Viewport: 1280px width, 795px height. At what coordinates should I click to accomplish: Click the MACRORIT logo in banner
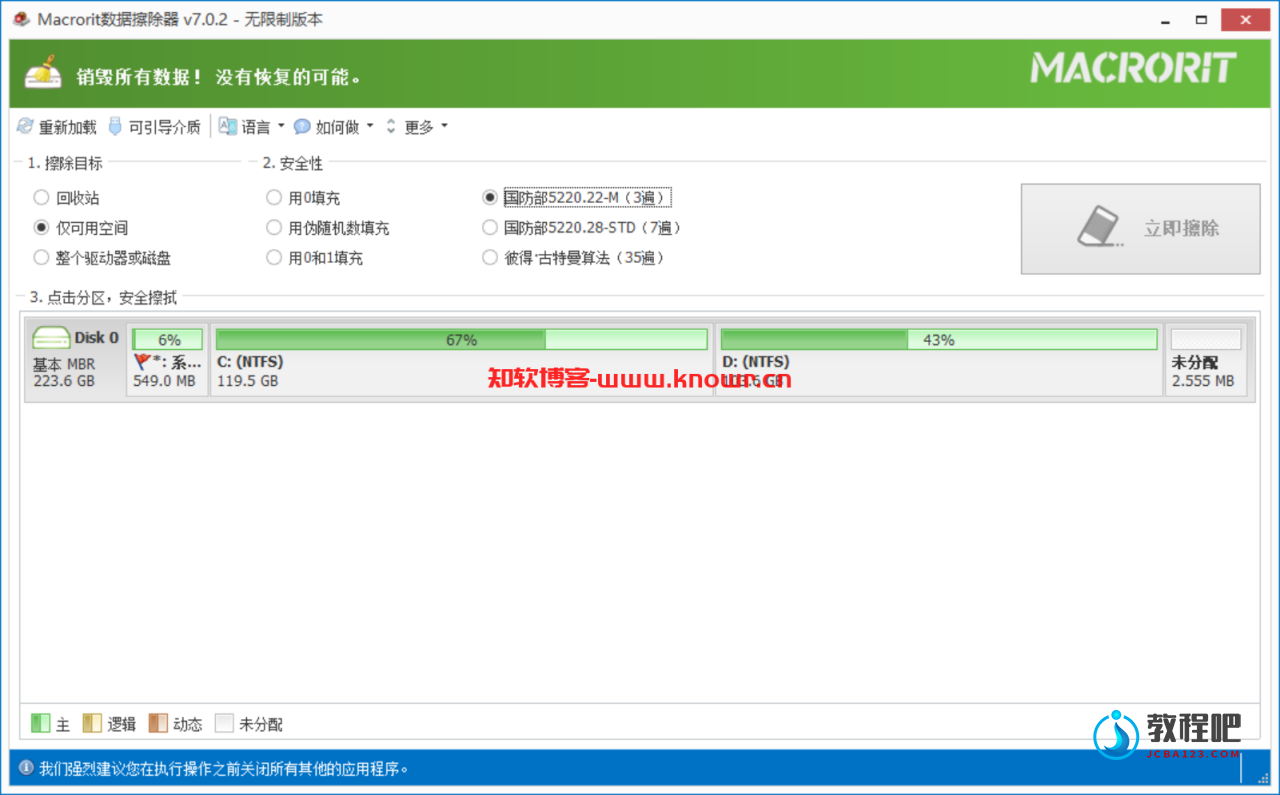click(x=1133, y=69)
